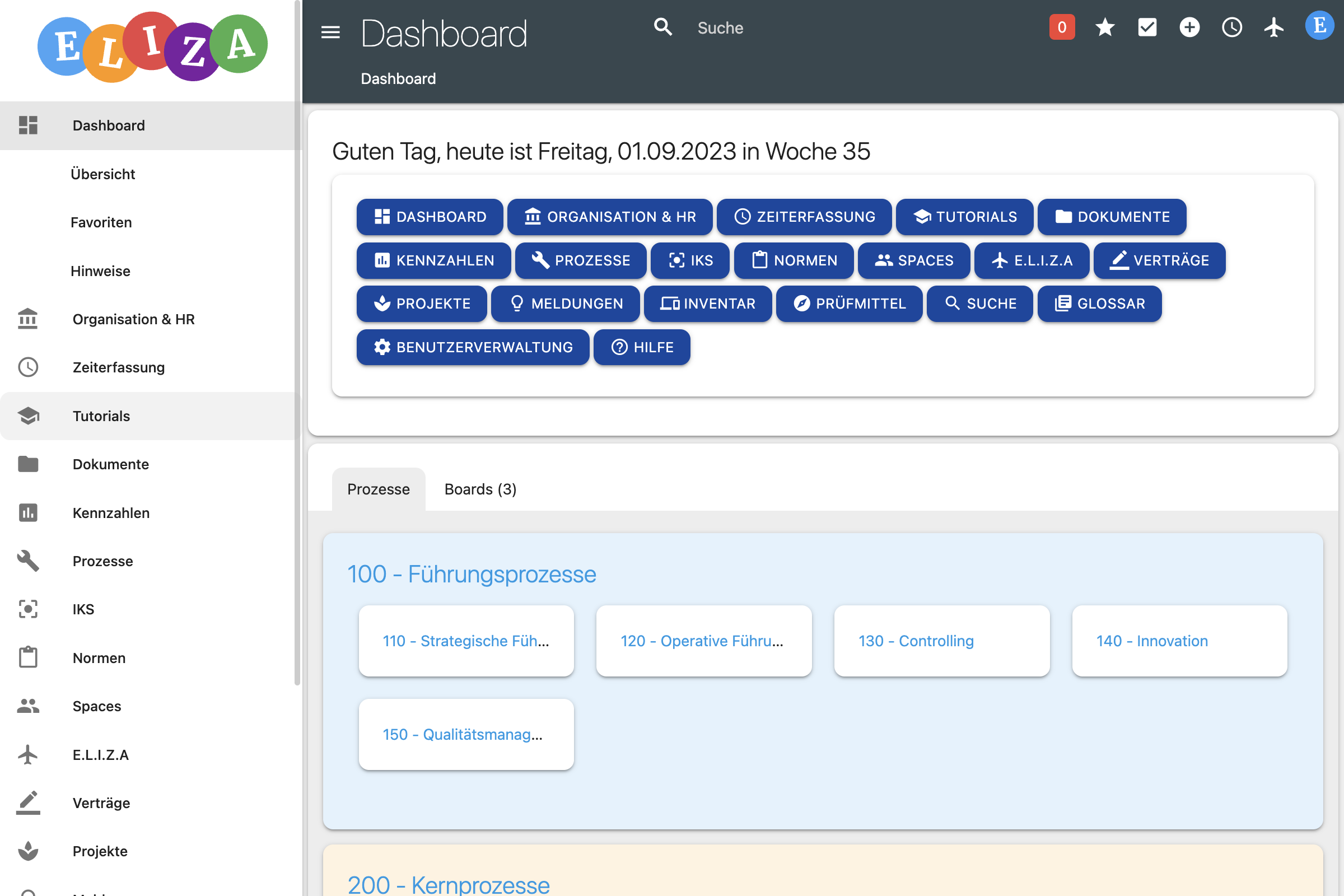Open 120 - Operative Führu... process card

point(703,641)
